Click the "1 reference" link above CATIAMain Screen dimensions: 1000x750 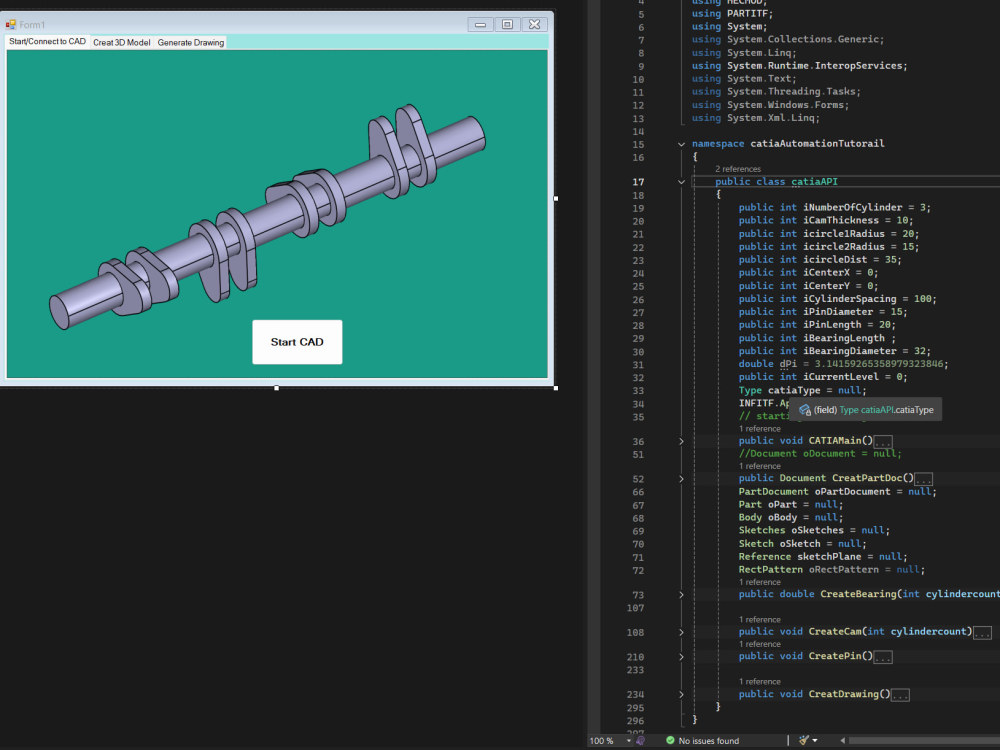[760, 429]
